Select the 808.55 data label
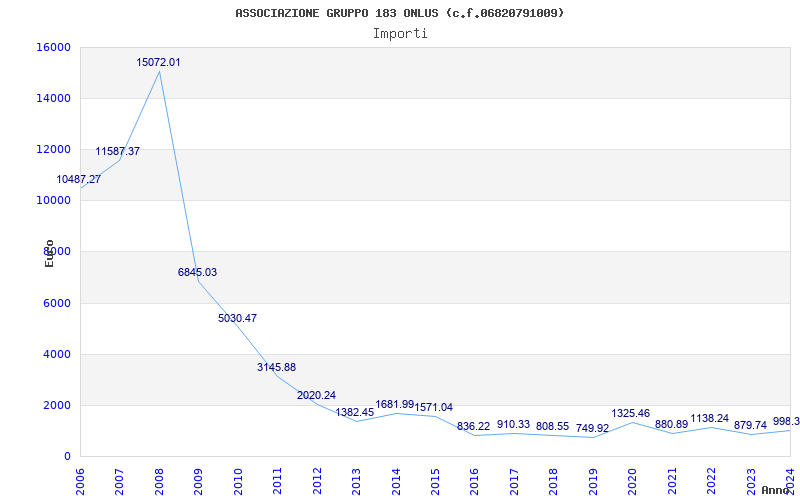 (553, 427)
